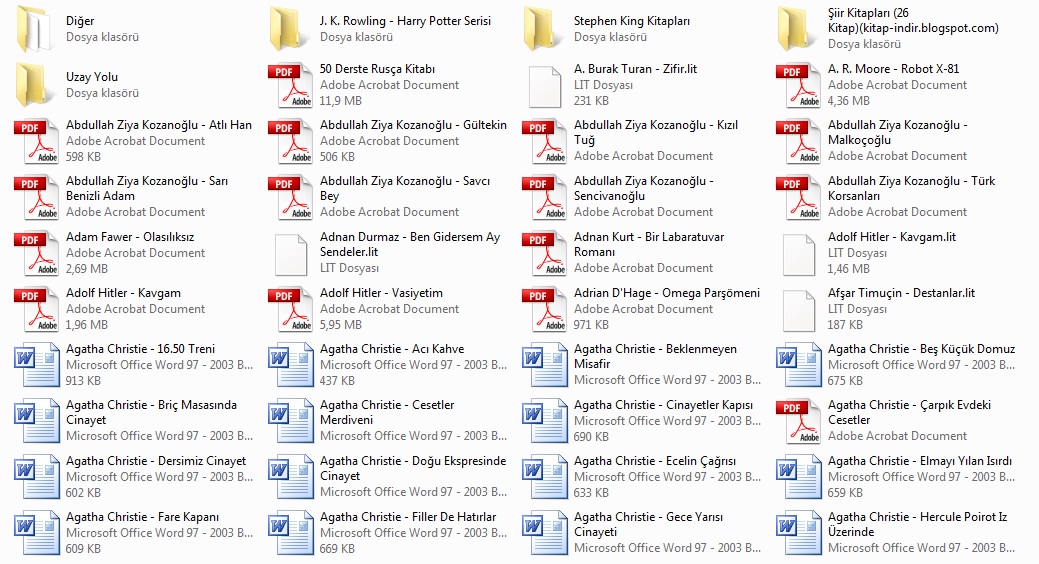Click the blank file icon of Afşar Timuçin - Destanlar.lit
This screenshot has height=564, width=1039.
(798, 311)
